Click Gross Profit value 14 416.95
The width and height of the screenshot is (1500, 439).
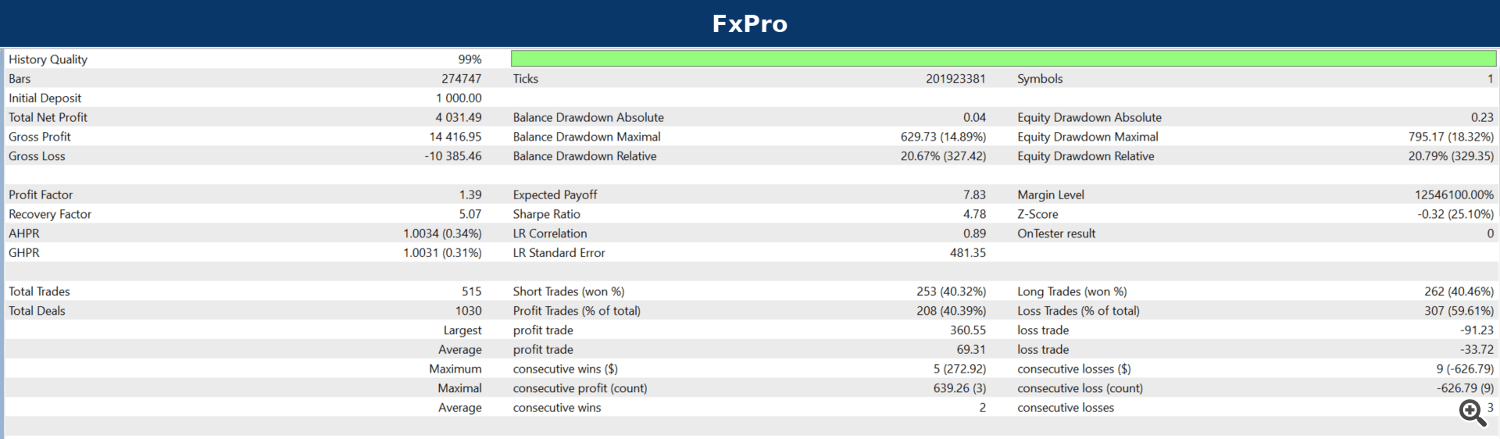tap(456, 137)
